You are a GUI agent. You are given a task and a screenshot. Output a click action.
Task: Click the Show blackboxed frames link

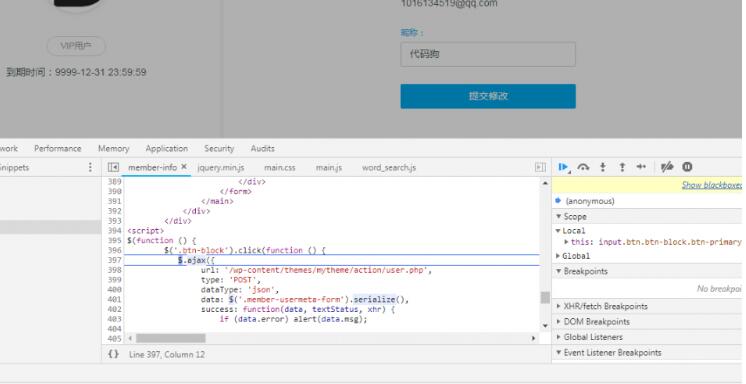[712, 185]
